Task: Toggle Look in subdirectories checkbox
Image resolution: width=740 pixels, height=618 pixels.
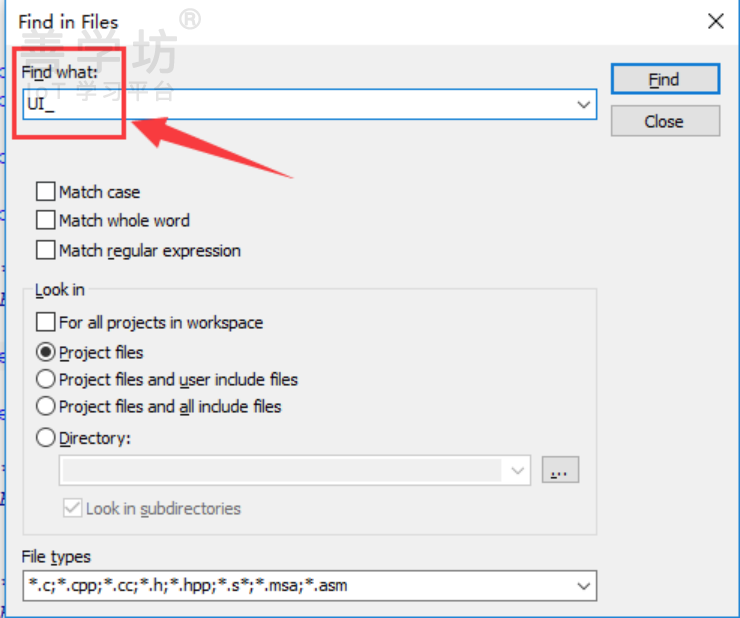Action: pyautogui.click(x=72, y=508)
